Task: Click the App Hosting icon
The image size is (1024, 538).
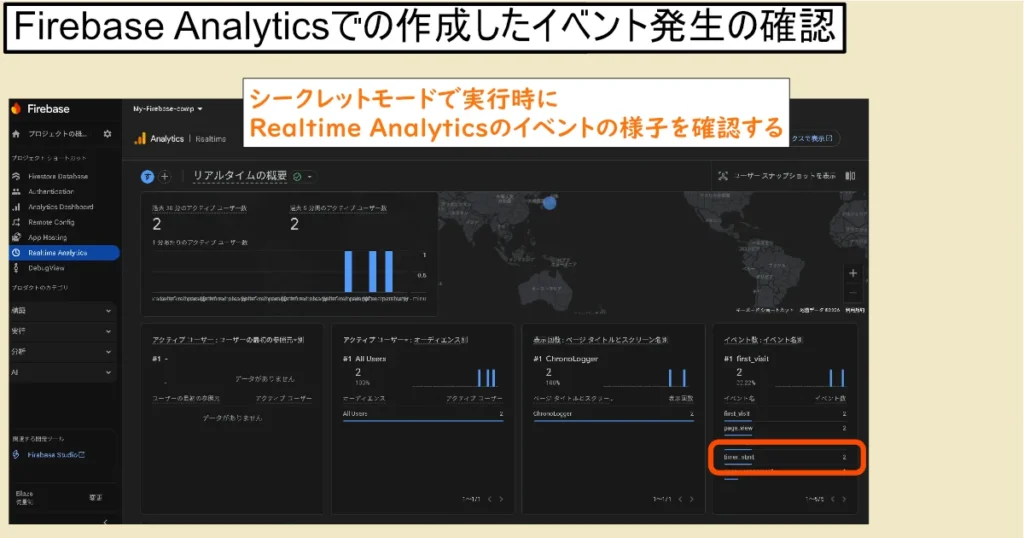Action: [x=16, y=238]
